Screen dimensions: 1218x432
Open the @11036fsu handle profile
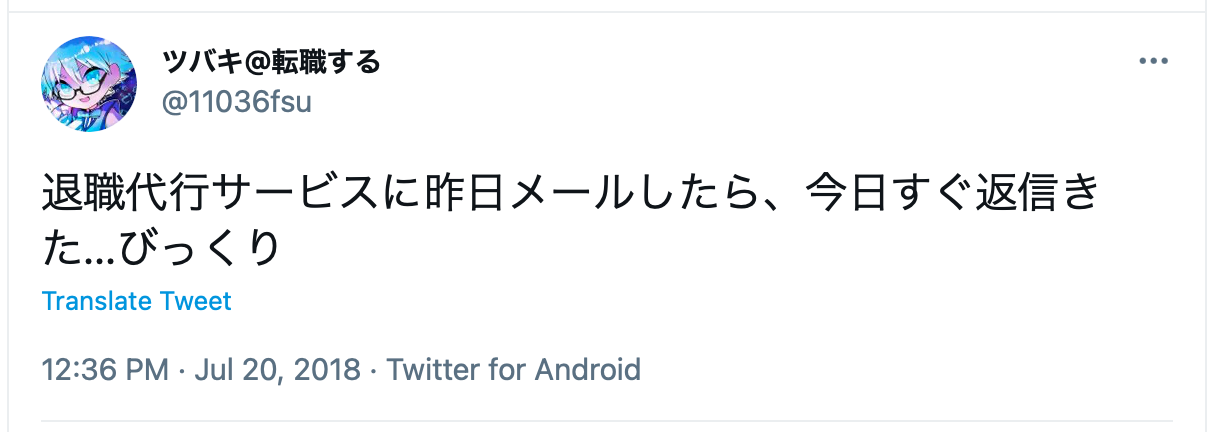pyautogui.click(x=237, y=102)
